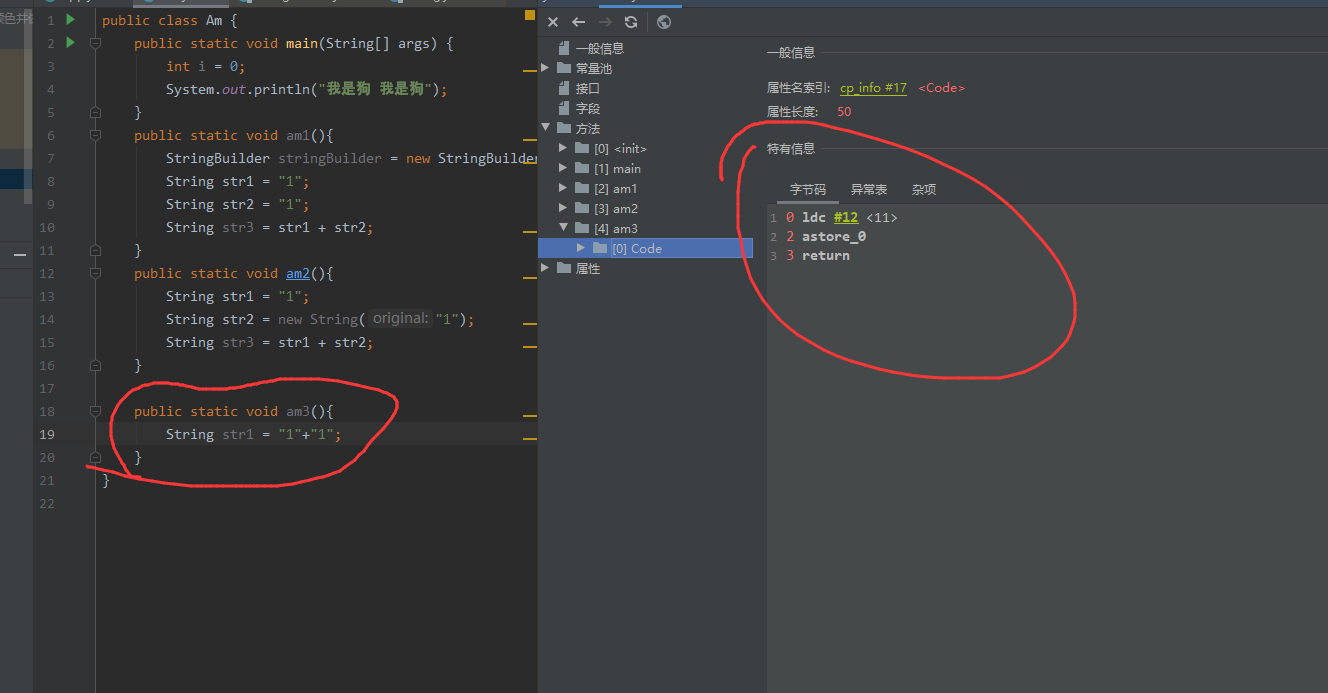Select the [0] Code attribute node
Screen dimensions: 1328x693
point(636,248)
